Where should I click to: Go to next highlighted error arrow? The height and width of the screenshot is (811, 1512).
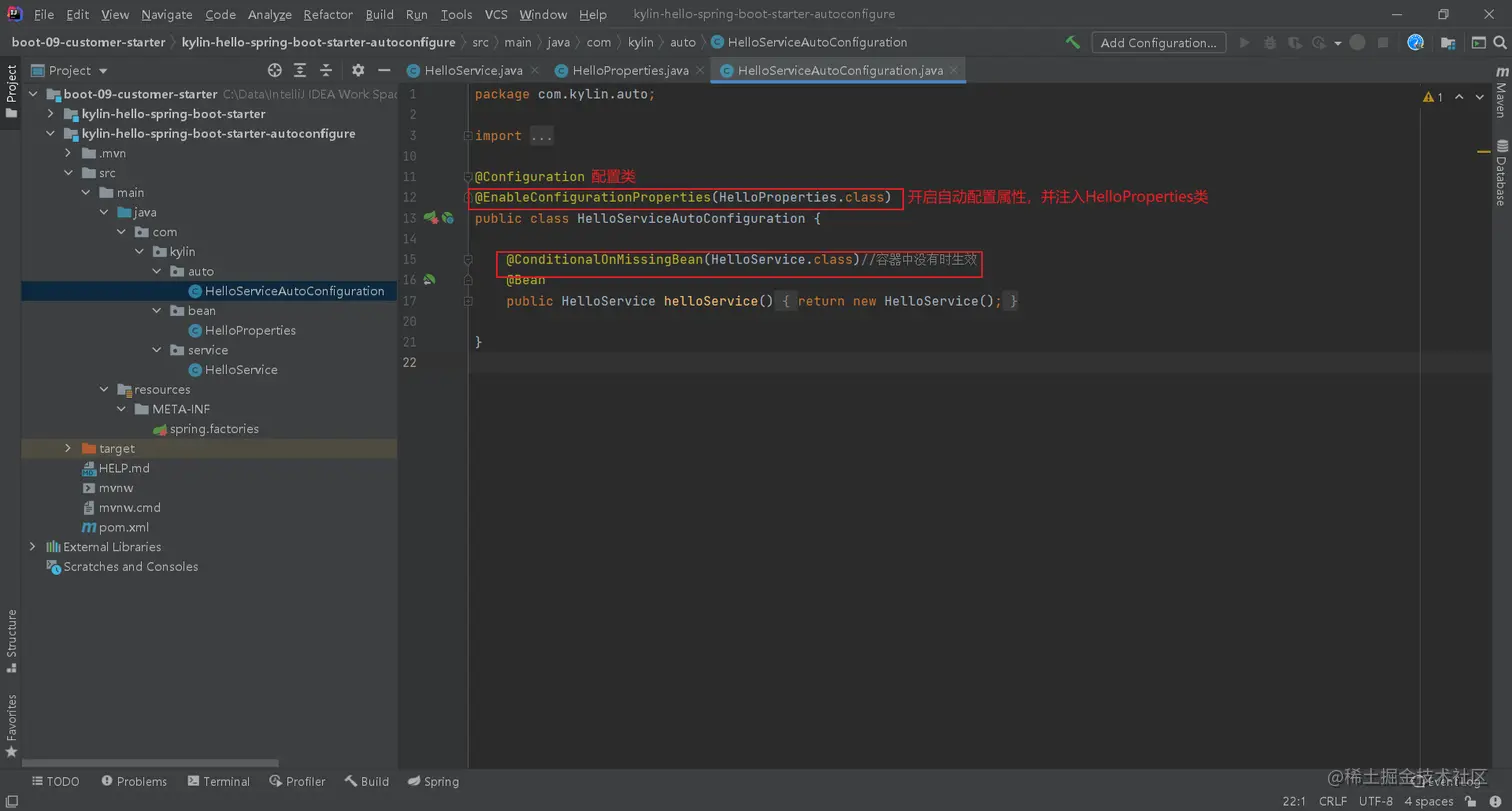tap(1481, 97)
